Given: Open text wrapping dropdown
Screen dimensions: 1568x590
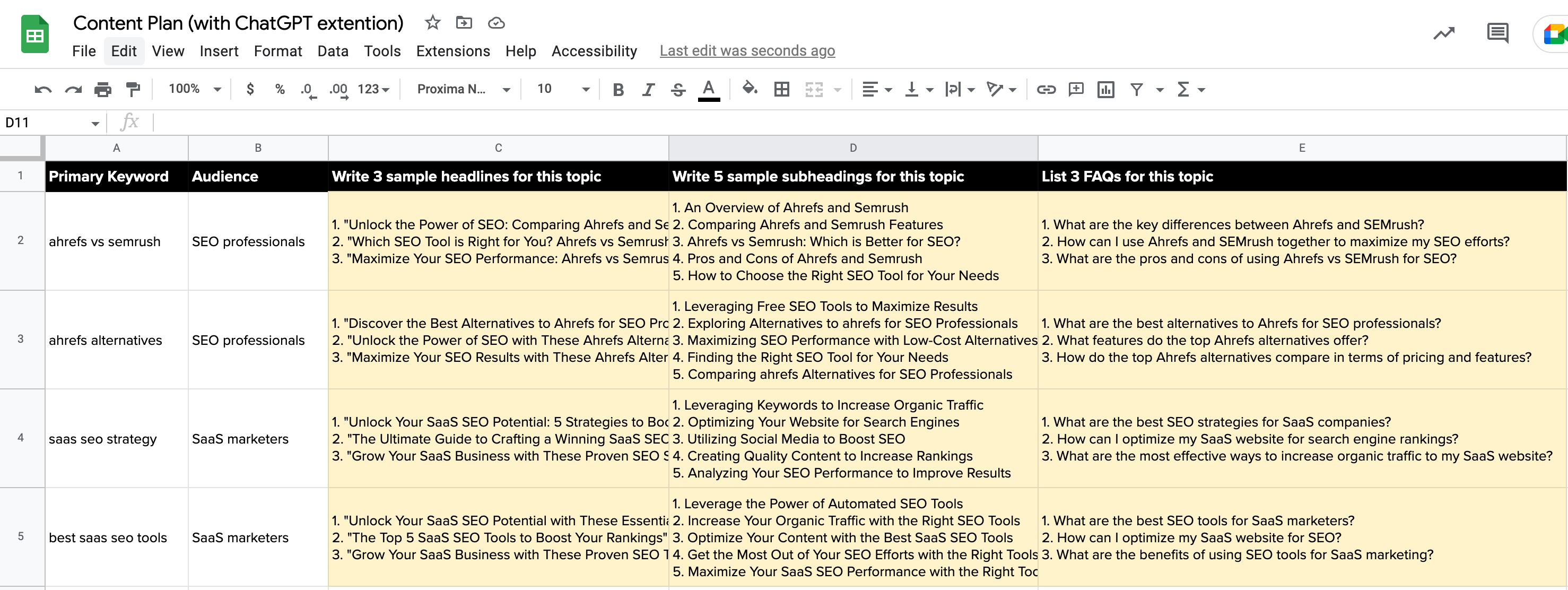Looking at the screenshot, I should [x=960, y=90].
